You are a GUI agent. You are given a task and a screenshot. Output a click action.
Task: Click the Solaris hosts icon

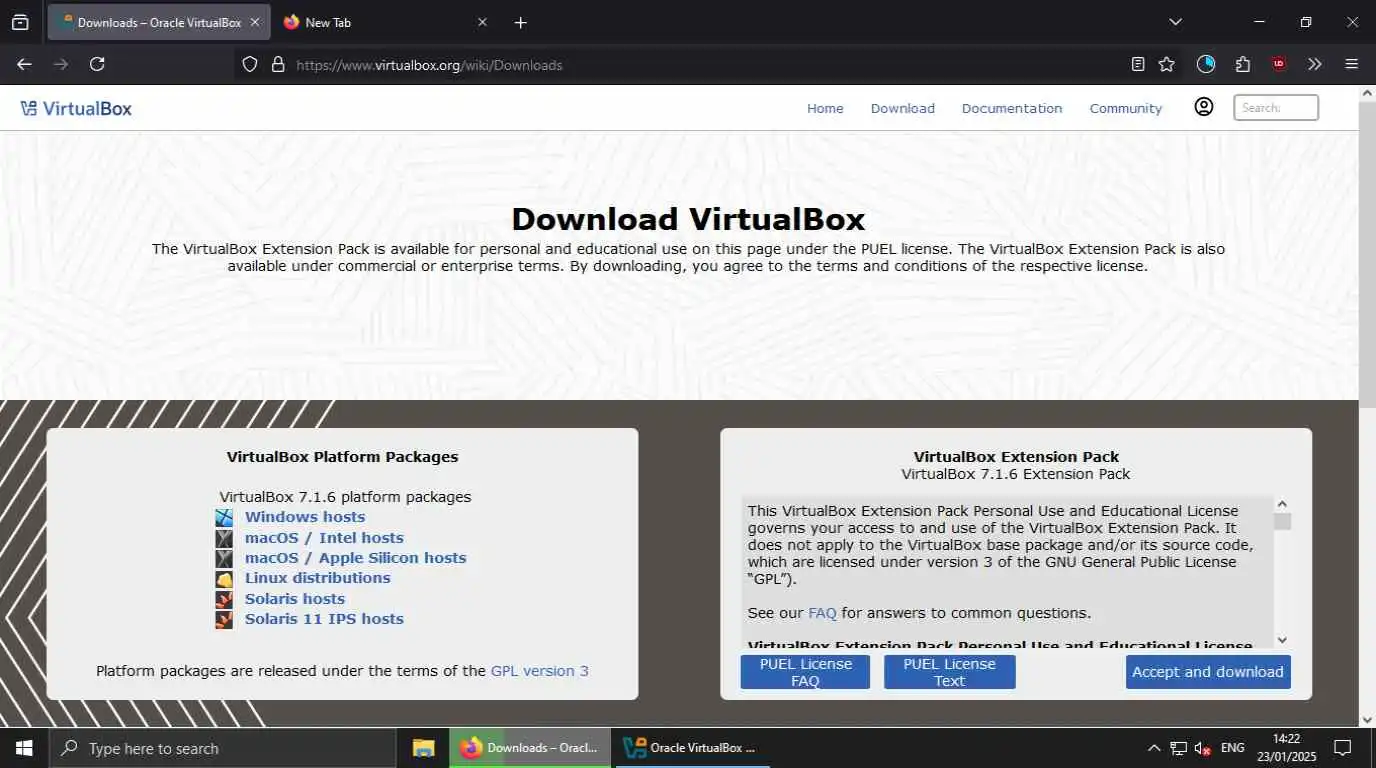tap(224, 599)
